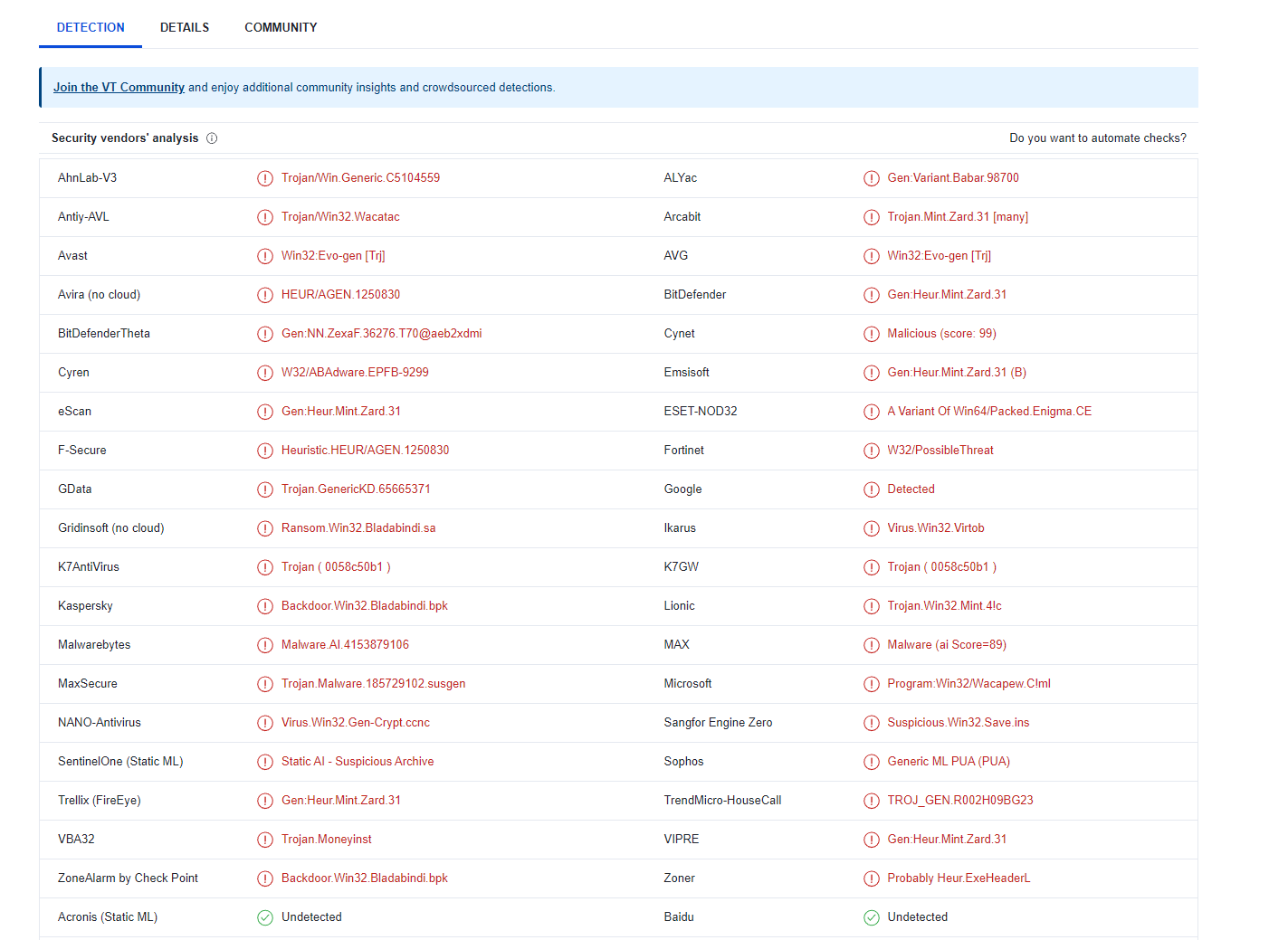The height and width of the screenshot is (940, 1288).
Task: Select Trojan/Win32.Wacatac result text
Action: [340, 217]
